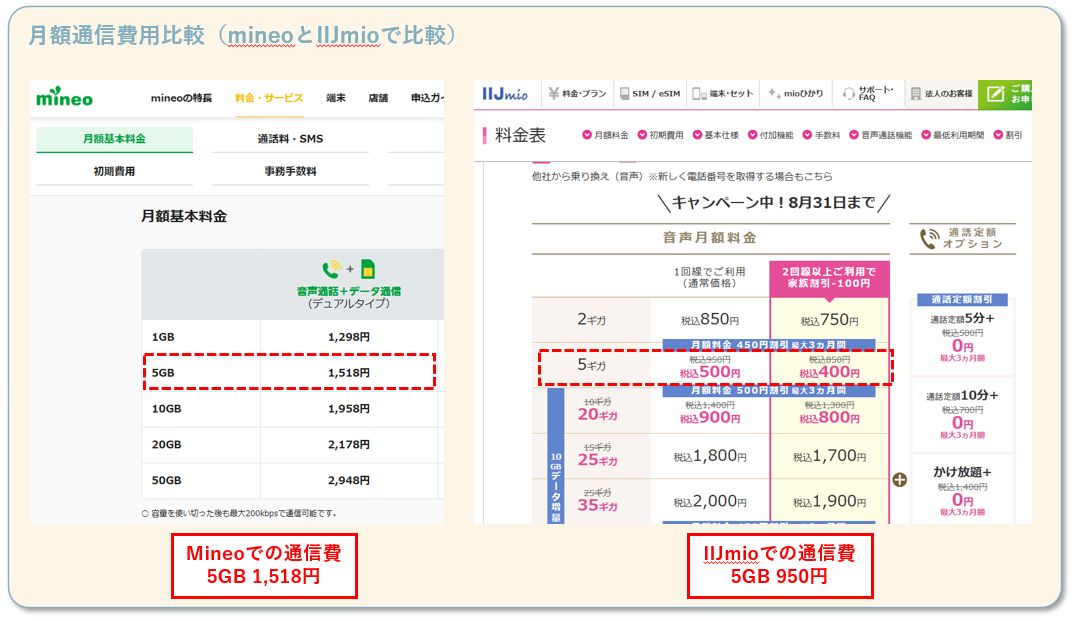The image size is (1076, 621).
Task: Expand the plus circle icon beside price table
Action: pyautogui.click(x=900, y=480)
